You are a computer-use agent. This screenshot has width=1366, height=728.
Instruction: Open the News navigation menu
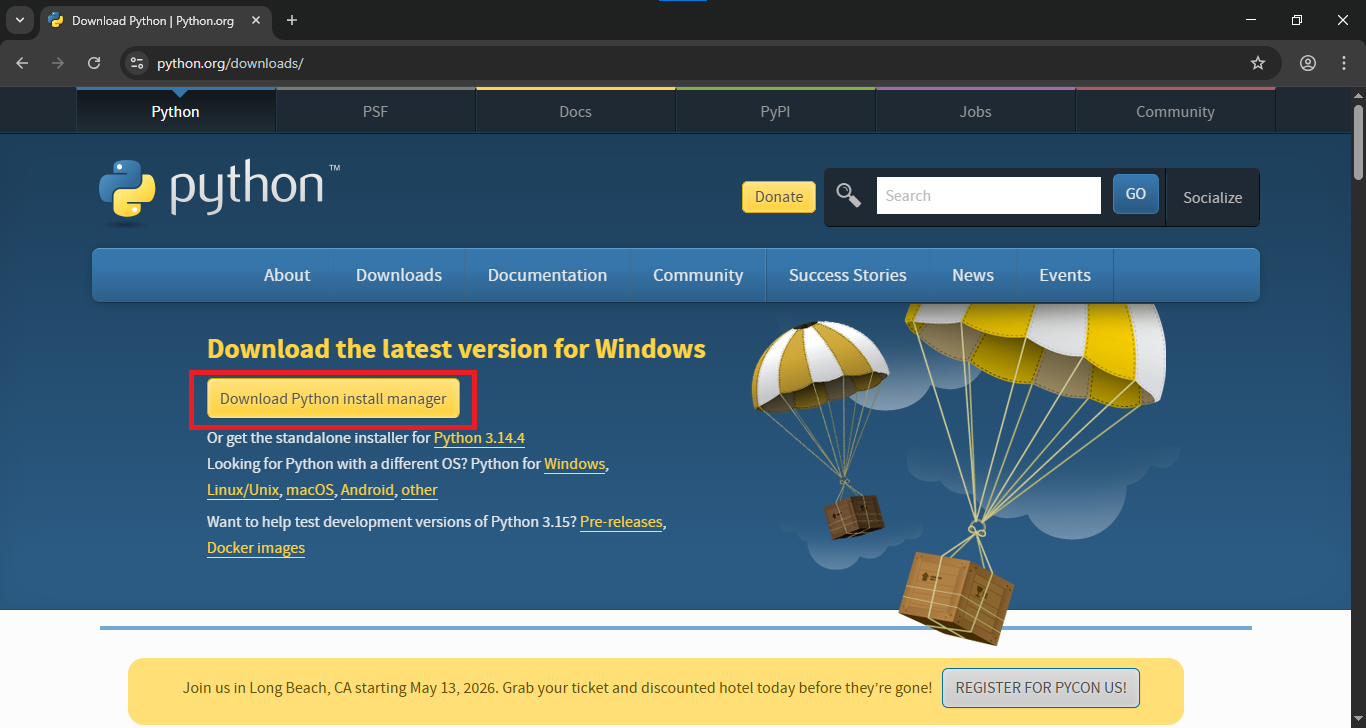973,275
